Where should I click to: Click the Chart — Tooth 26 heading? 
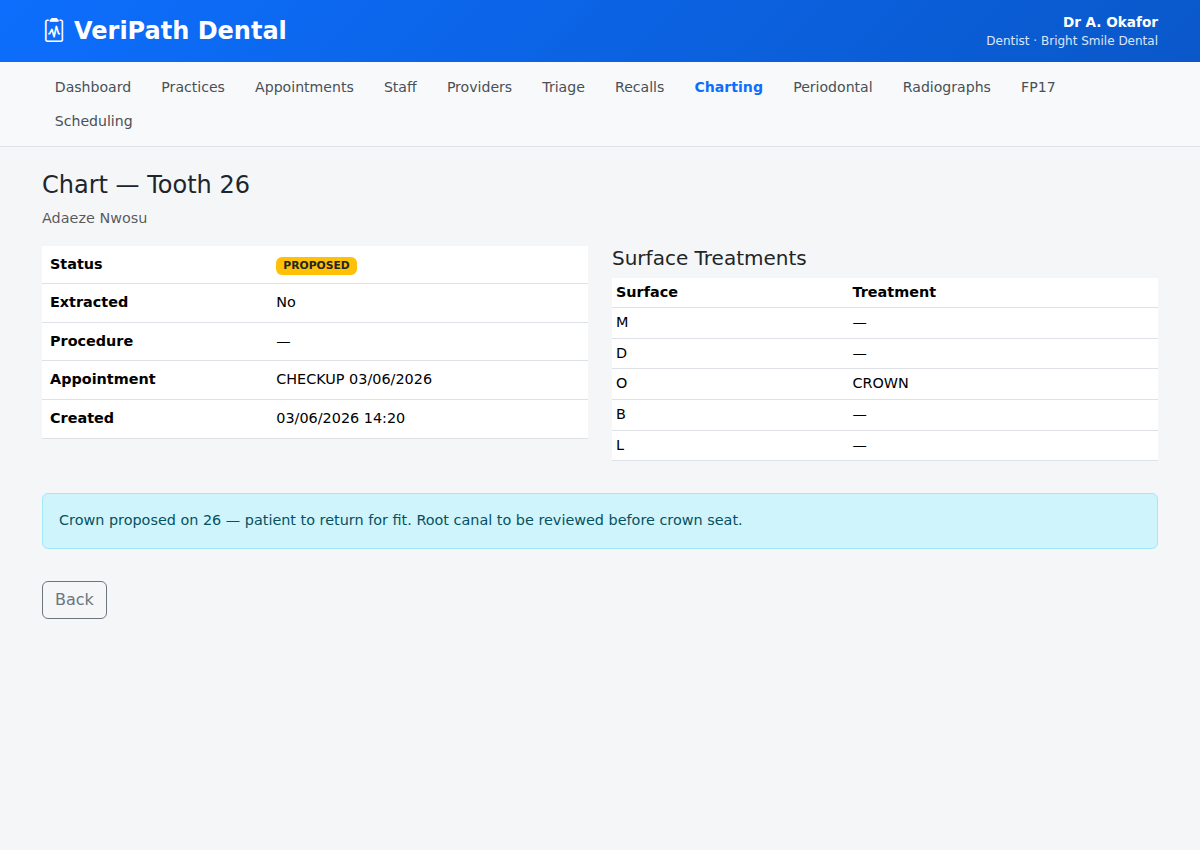[146, 185]
